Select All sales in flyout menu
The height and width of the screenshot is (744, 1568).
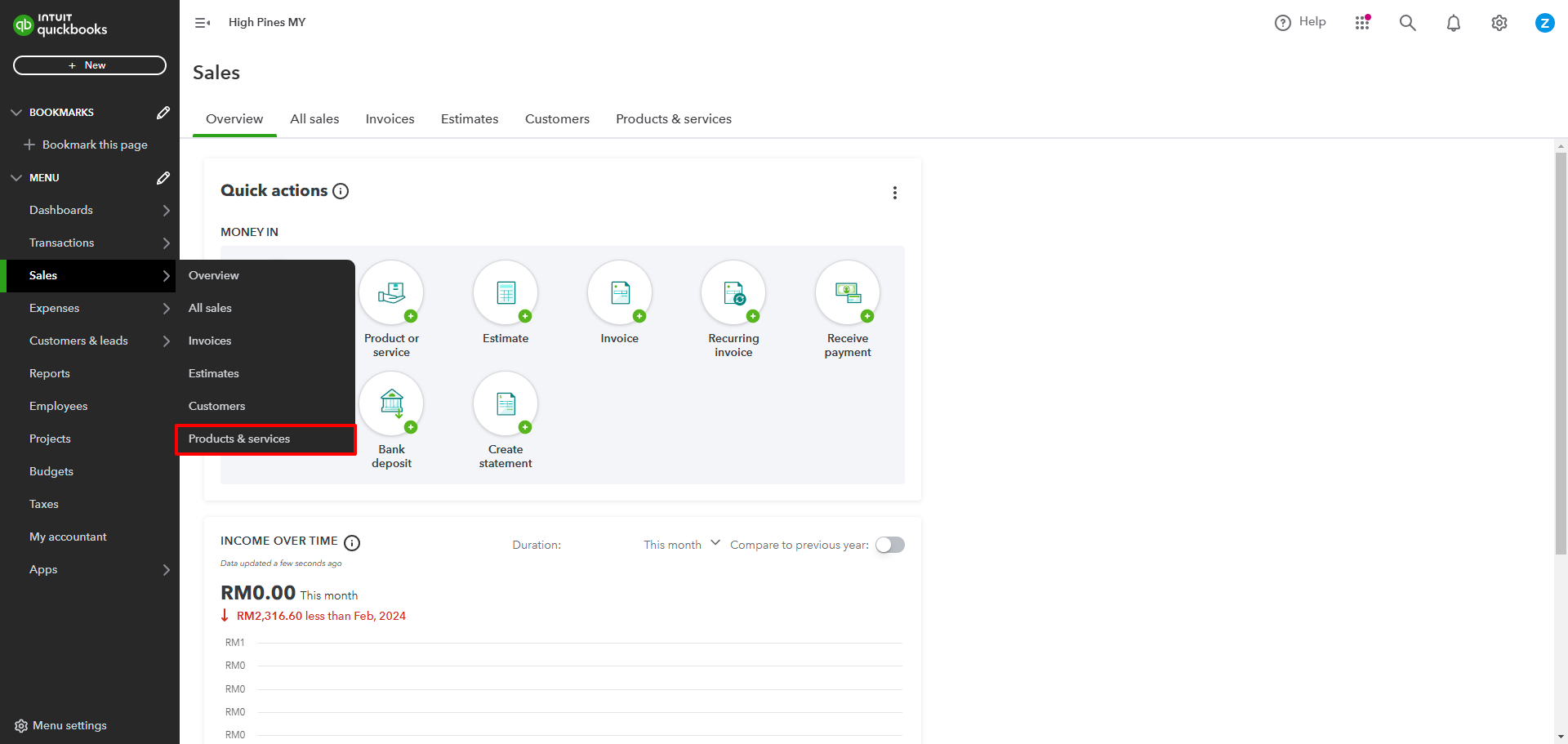265,308
